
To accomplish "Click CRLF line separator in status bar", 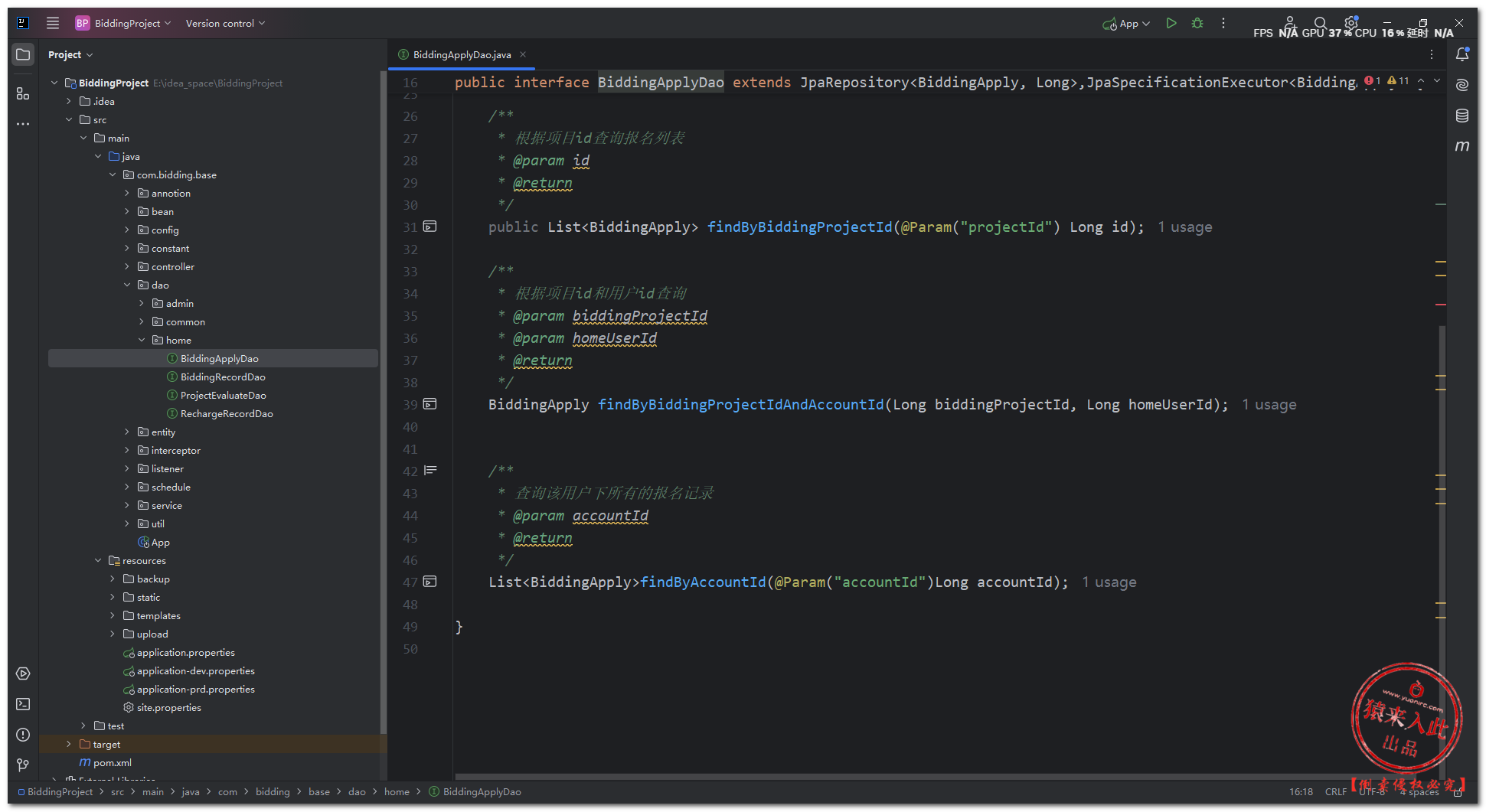I will 1335,792.
